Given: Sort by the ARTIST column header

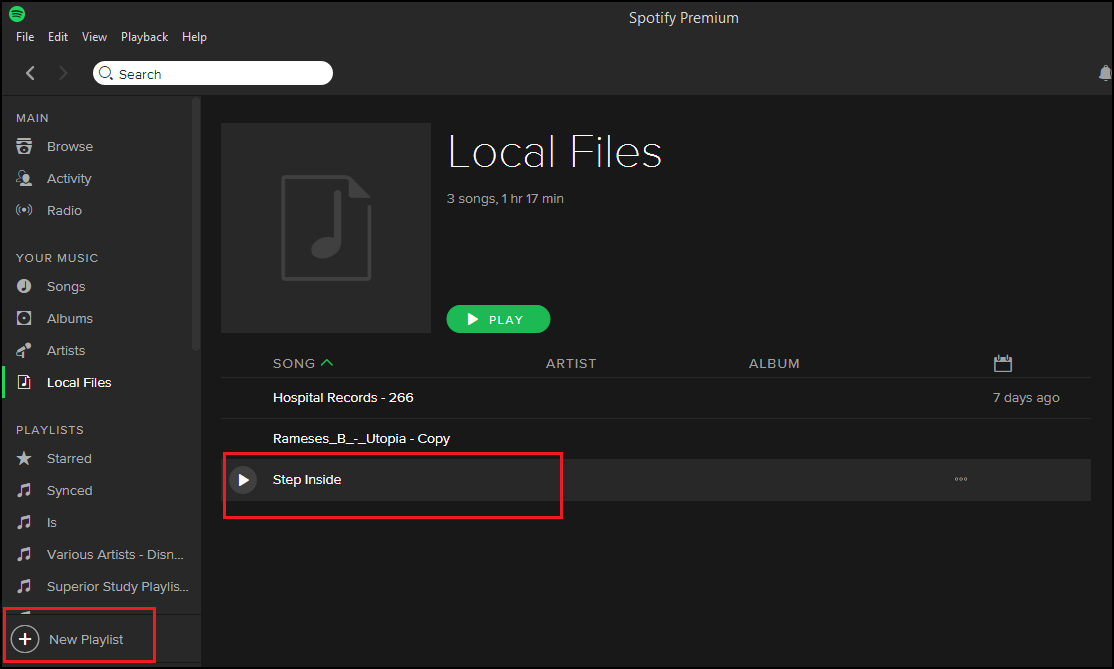Looking at the screenshot, I should pyautogui.click(x=570, y=364).
